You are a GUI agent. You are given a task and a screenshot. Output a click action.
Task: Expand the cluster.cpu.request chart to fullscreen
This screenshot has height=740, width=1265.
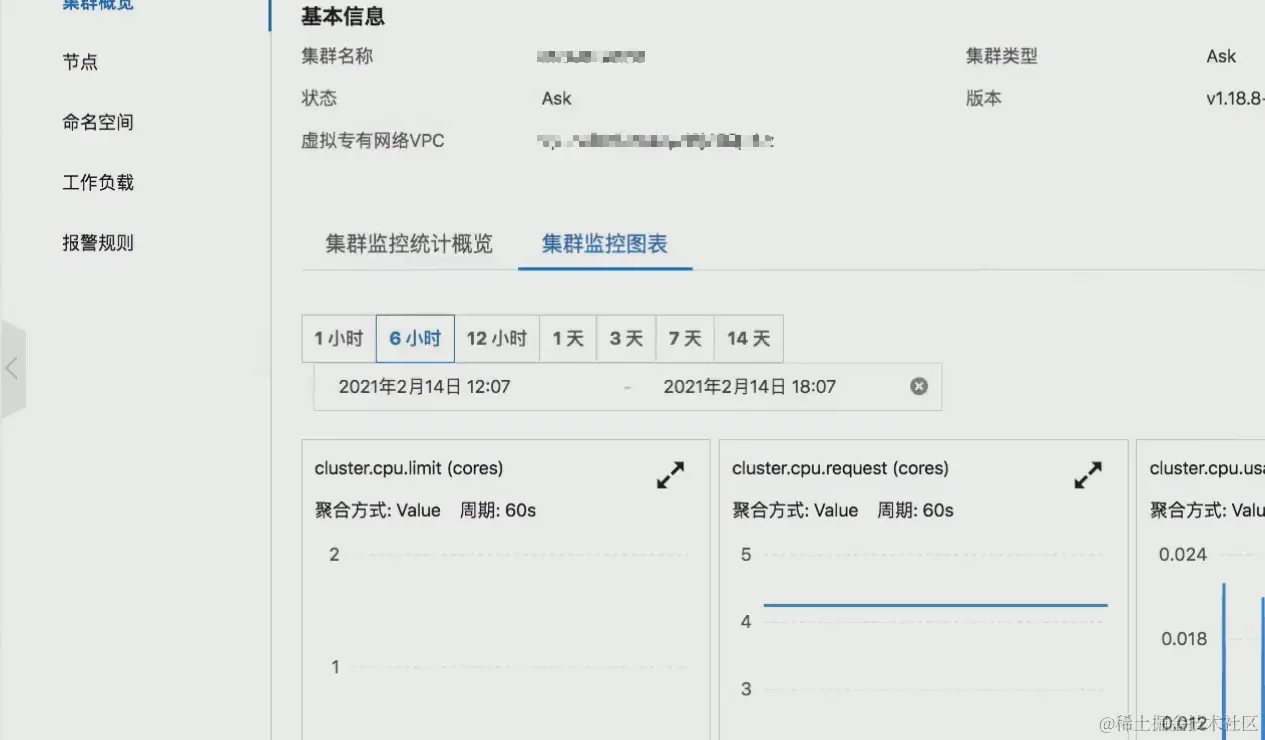[1088, 475]
